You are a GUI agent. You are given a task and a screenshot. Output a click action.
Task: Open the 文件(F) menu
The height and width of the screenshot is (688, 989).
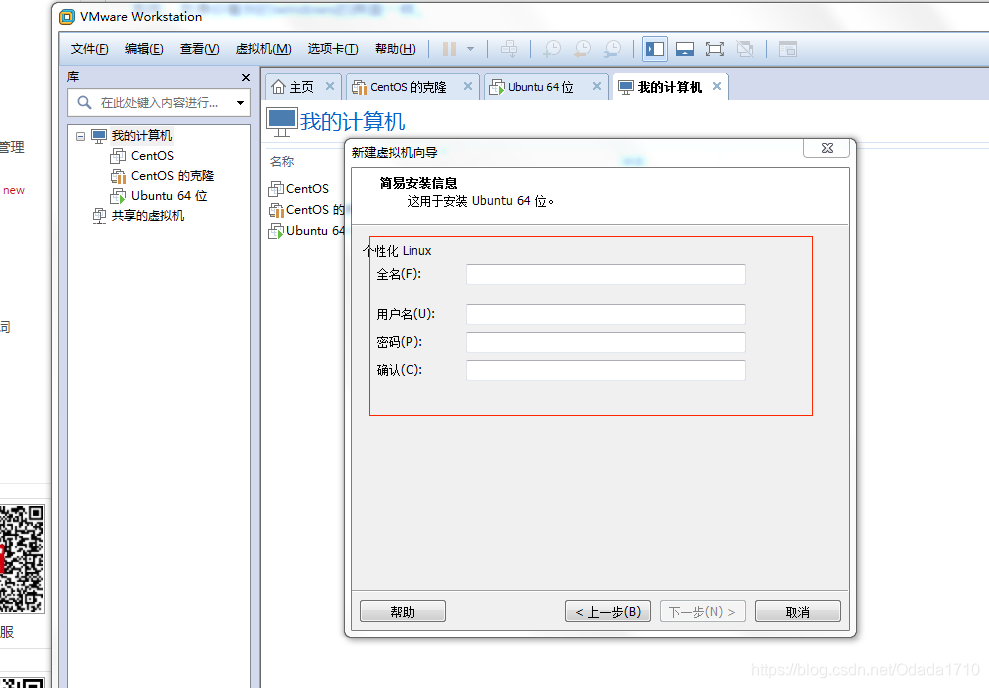[x=89, y=49]
